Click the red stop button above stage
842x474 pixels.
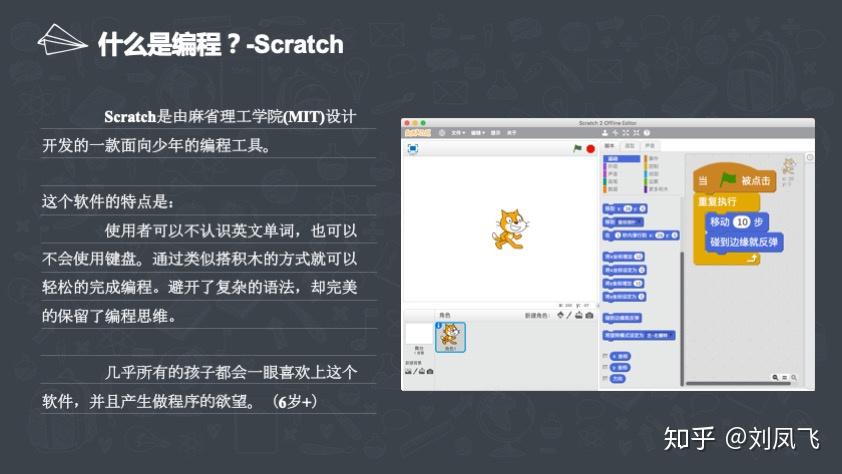point(590,149)
